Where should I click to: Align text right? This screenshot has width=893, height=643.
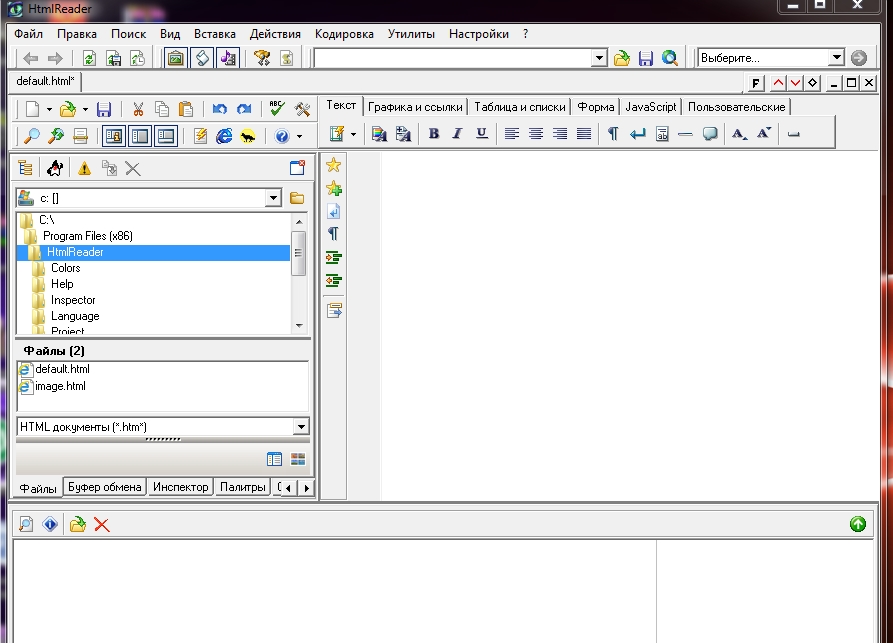(x=560, y=134)
